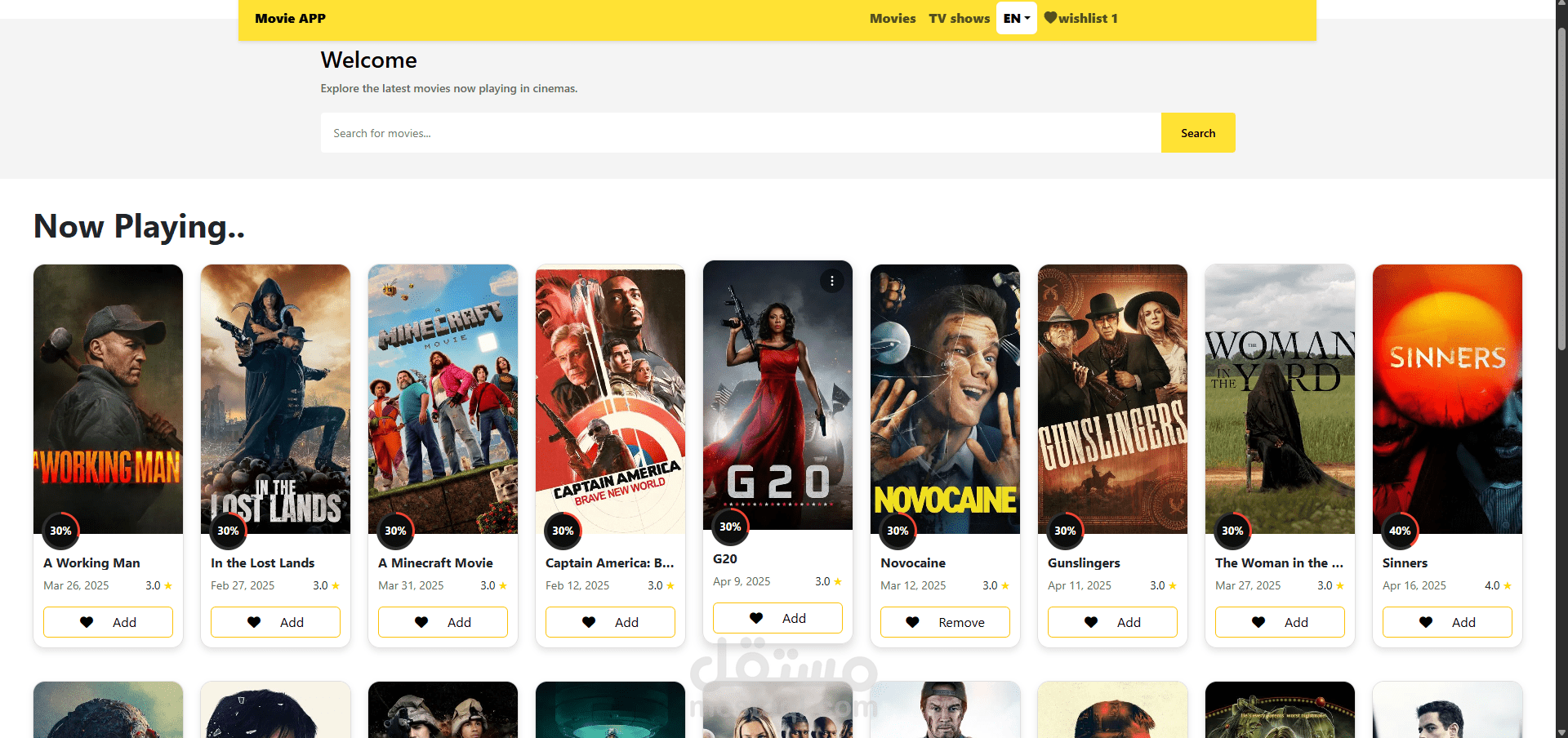Image resolution: width=1568 pixels, height=738 pixels.
Task: Click the Apr 16, 2025 release date
Action: [1414, 585]
